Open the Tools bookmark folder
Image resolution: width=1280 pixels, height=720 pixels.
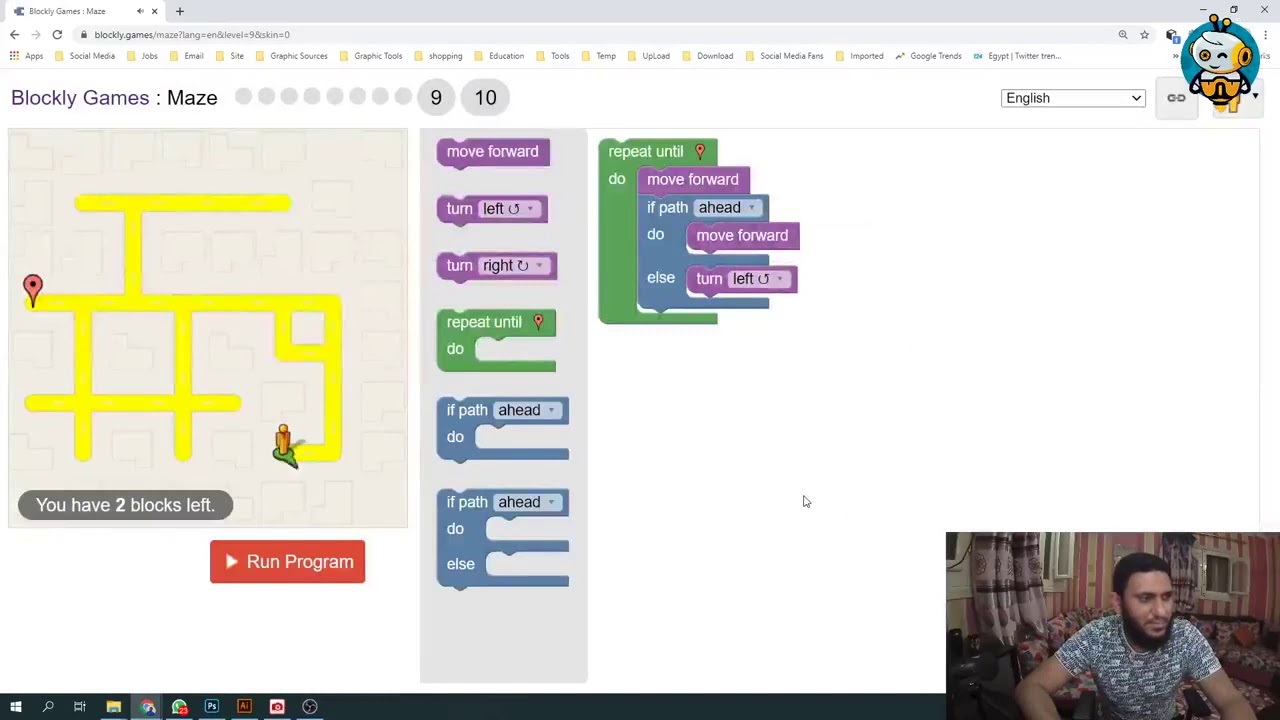tap(553, 56)
